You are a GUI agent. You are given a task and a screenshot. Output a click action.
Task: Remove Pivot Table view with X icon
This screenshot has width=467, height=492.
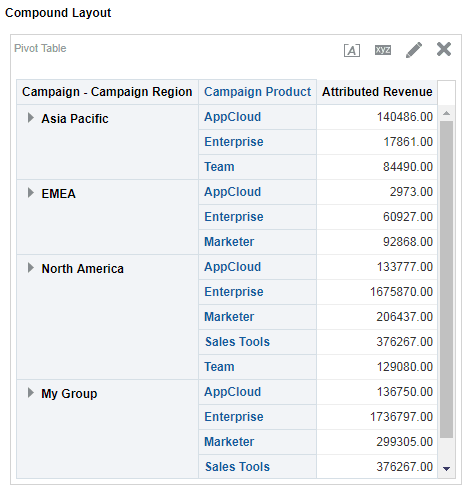444,49
